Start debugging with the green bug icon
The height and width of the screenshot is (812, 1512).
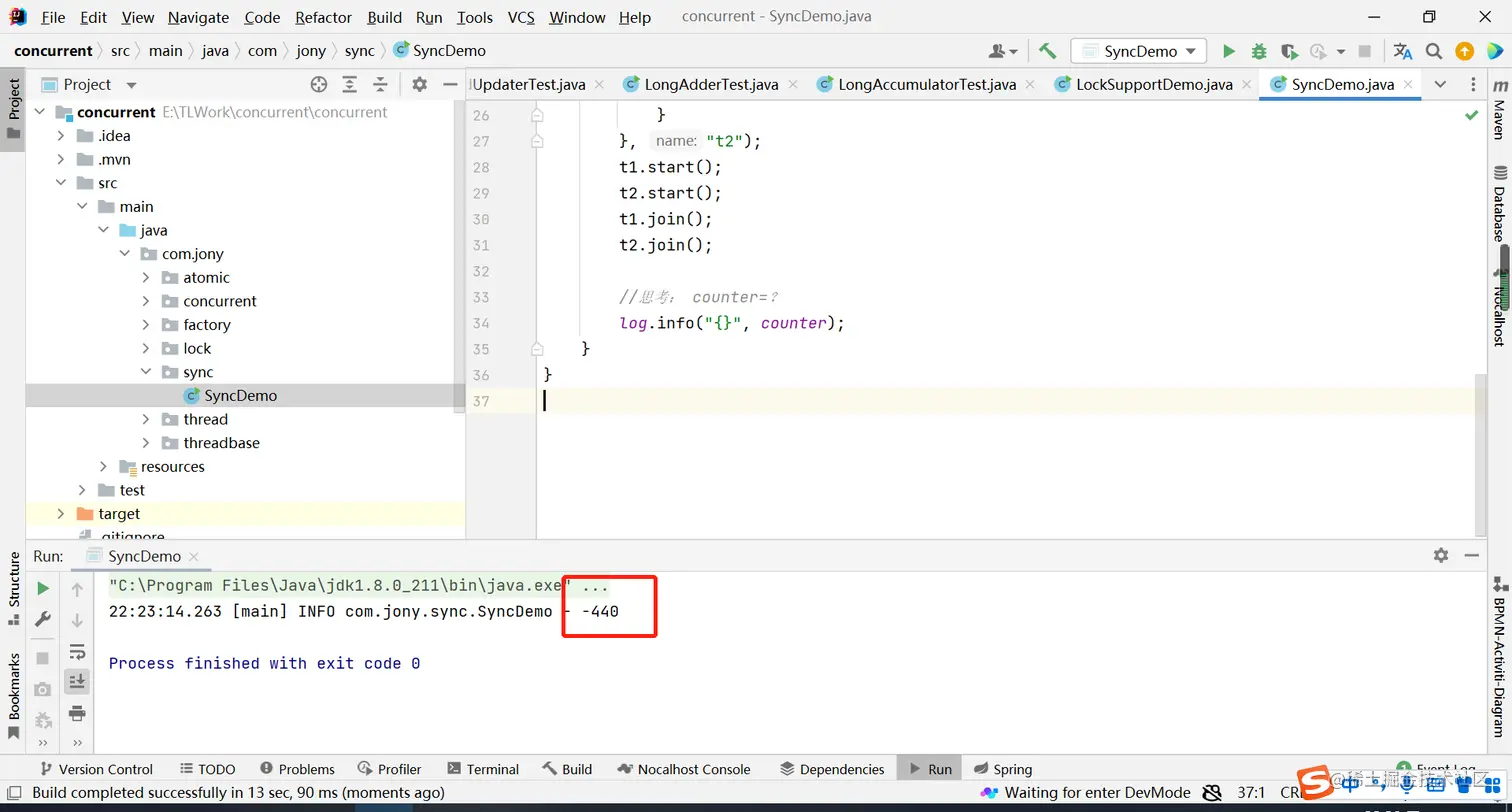(1259, 51)
